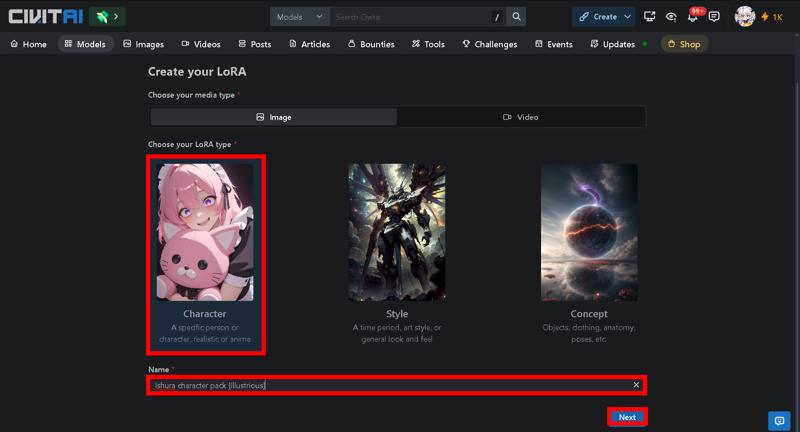This screenshot has height=432, width=800.
Task: Click the 'Choose your LoRA type' label
Action: coord(189,144)
